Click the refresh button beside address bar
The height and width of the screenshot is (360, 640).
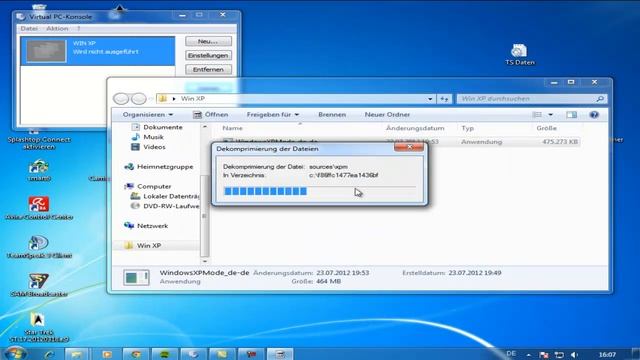tap(444, 99)
